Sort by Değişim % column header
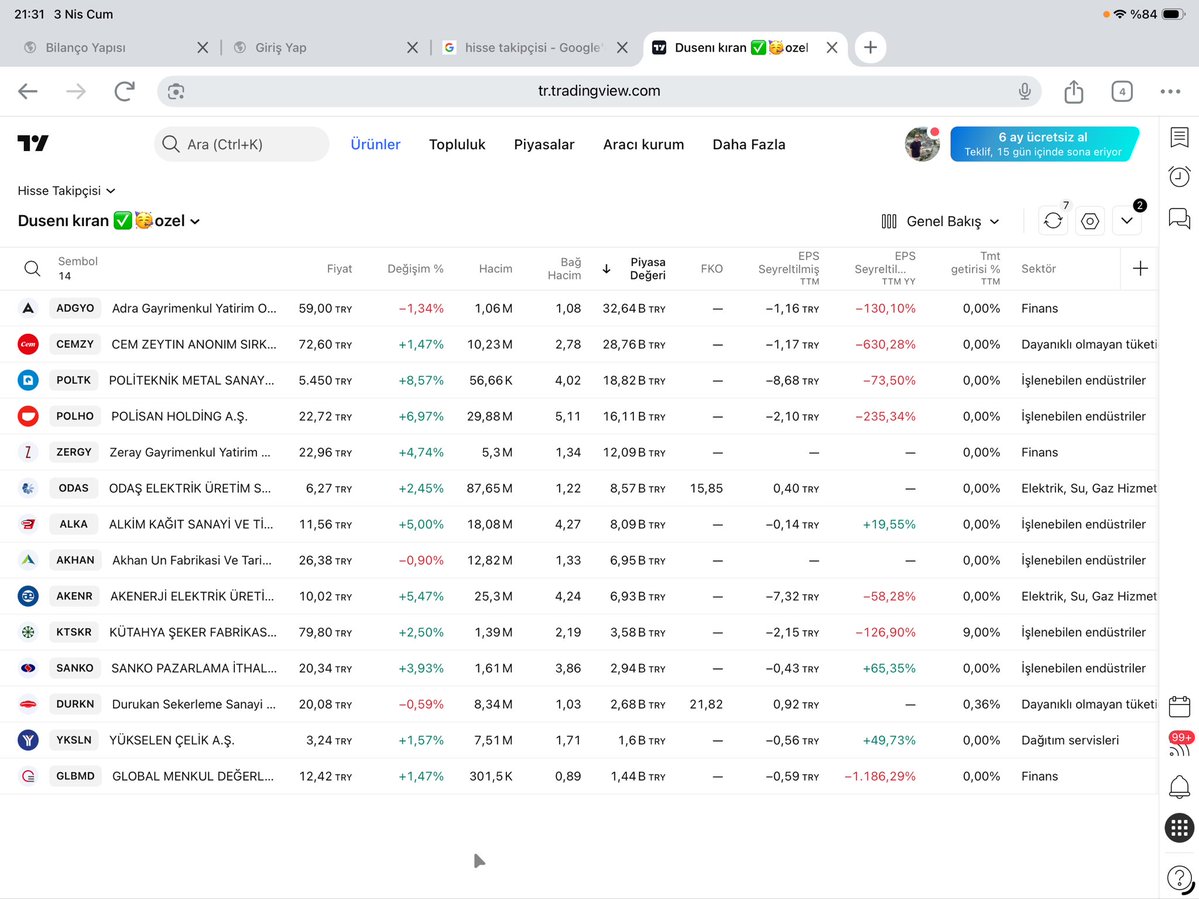Image resolution: width=1199 pixels, height=899 pixels. 415,268
